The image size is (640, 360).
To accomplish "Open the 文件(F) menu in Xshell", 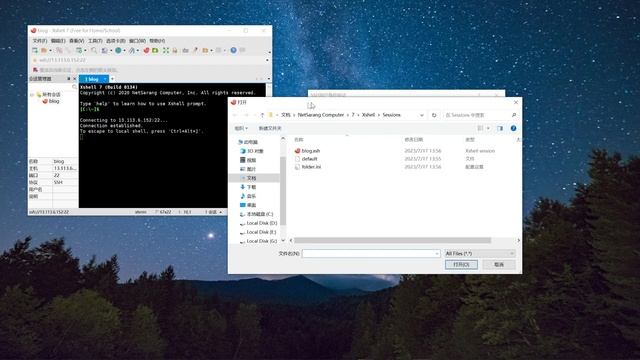I will point(40,41).
